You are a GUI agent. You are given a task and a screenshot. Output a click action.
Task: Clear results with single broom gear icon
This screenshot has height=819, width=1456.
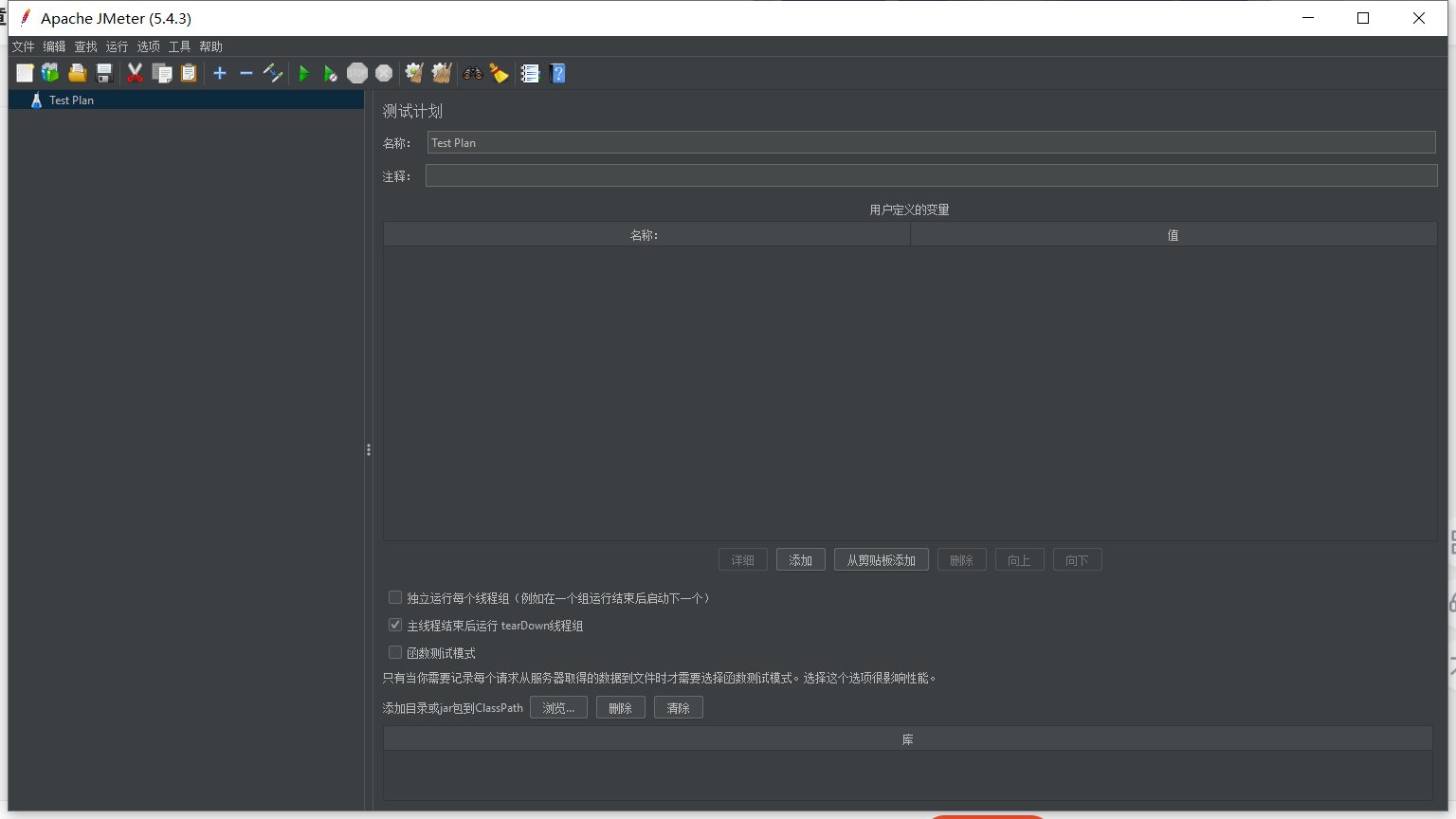click(x=414, y=73)
